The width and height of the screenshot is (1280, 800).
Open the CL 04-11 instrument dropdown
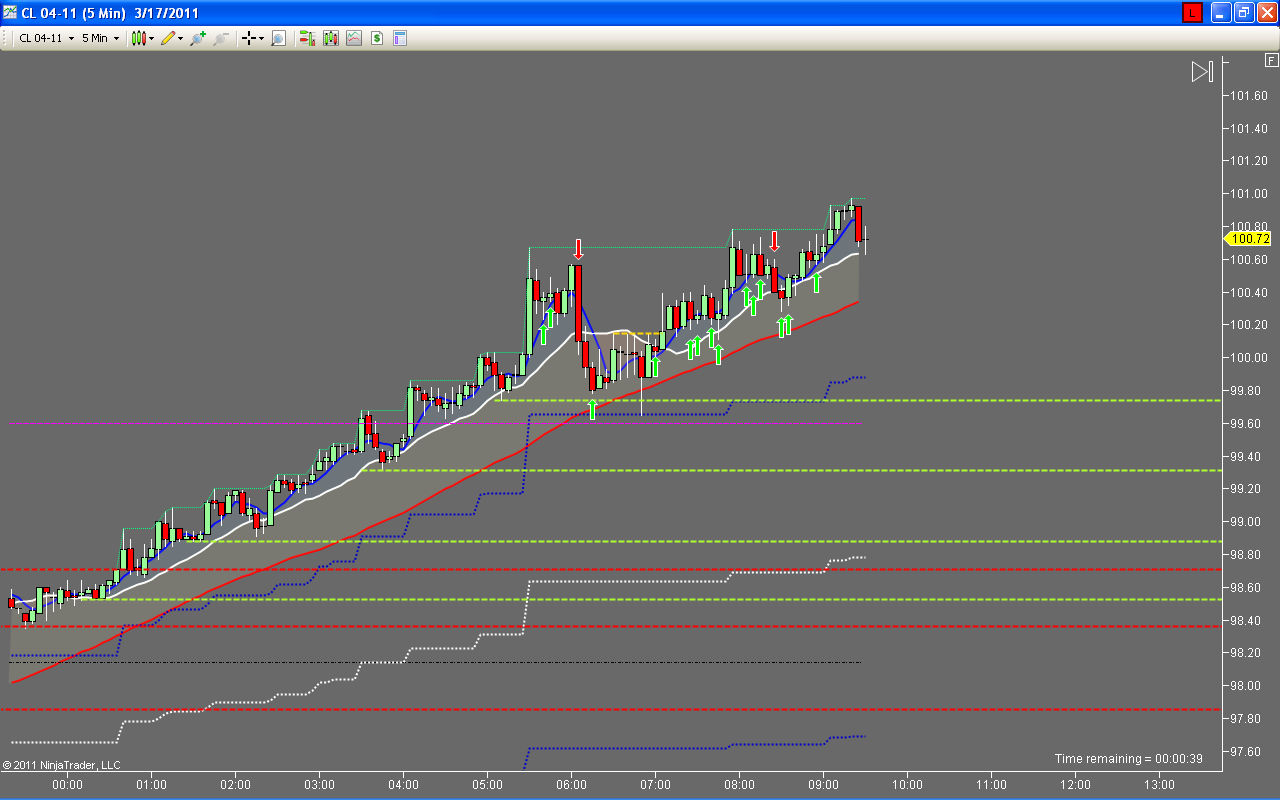tap(46, 38)
